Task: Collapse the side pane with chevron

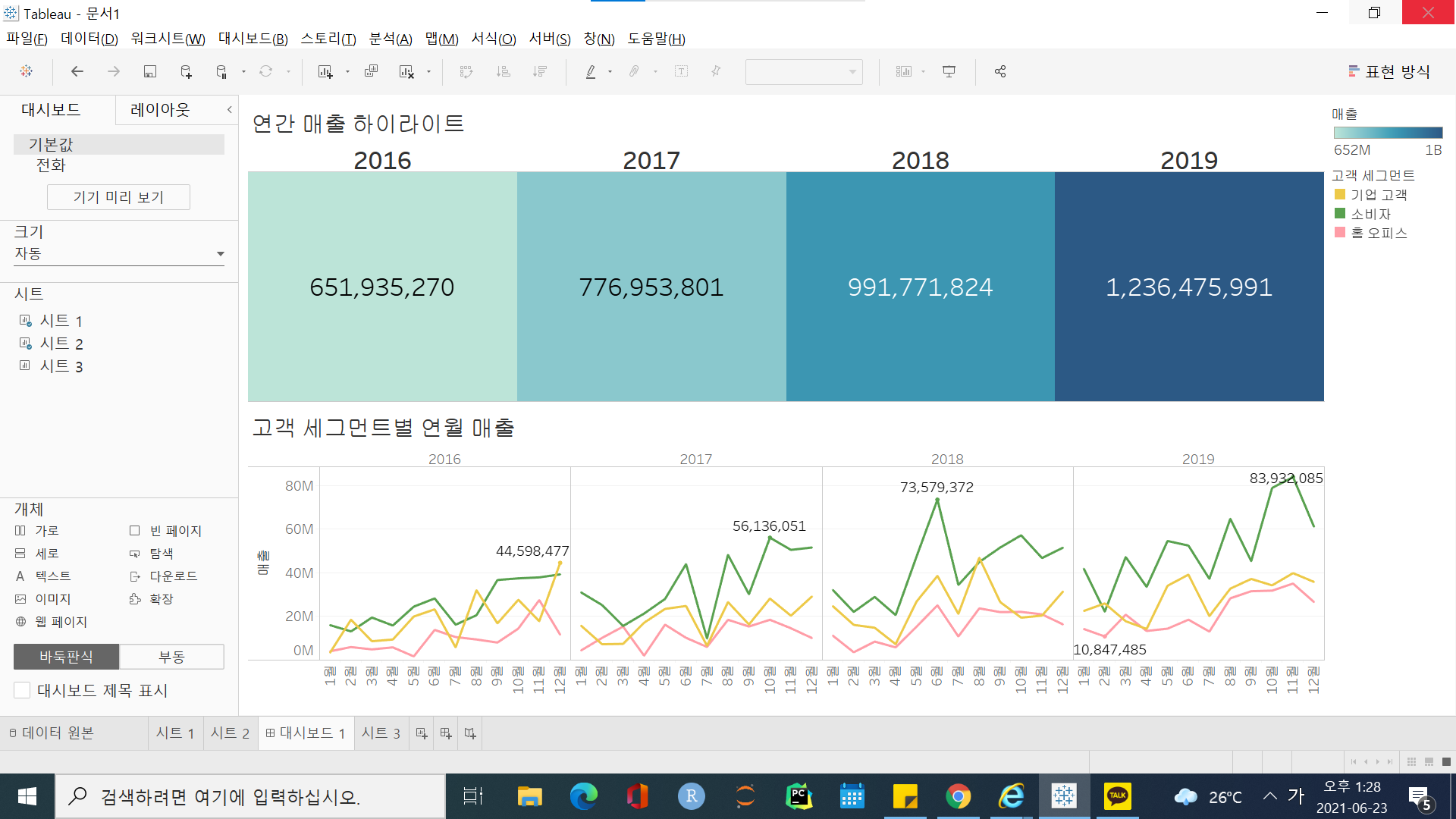Action: [229, 110]
